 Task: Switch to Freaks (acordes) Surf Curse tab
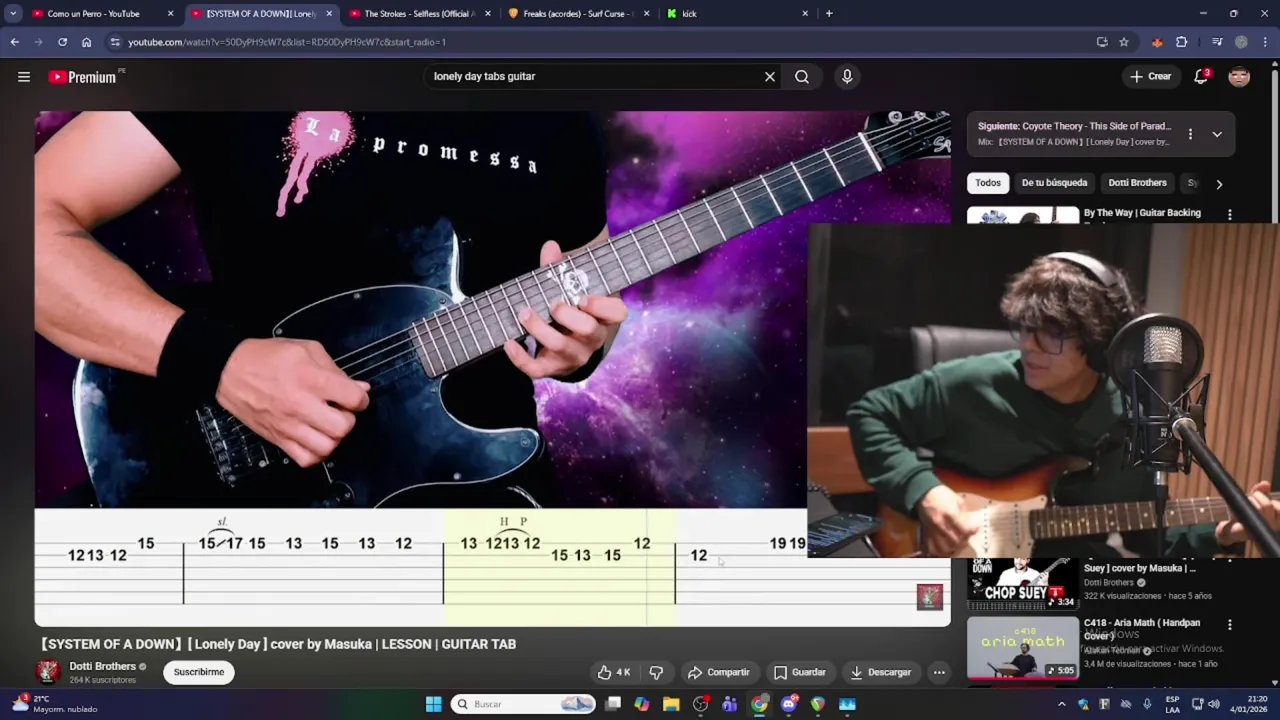tap(578, 14)
